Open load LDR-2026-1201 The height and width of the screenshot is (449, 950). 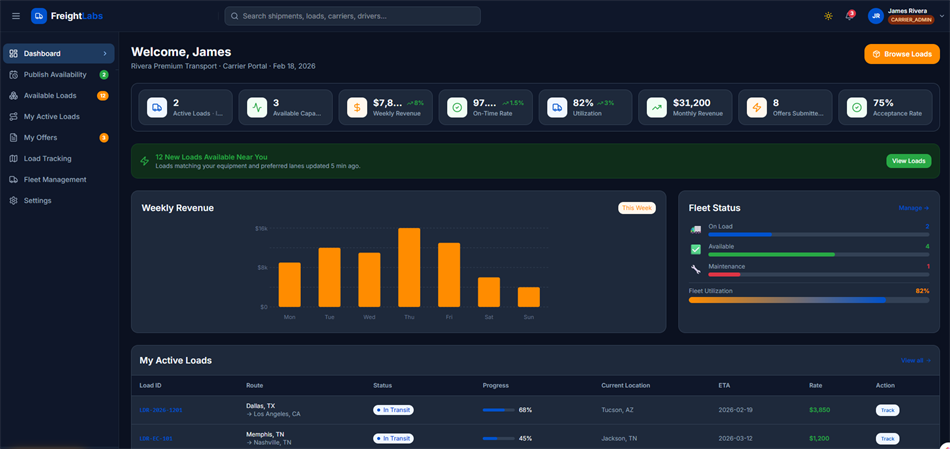point(161,410)
